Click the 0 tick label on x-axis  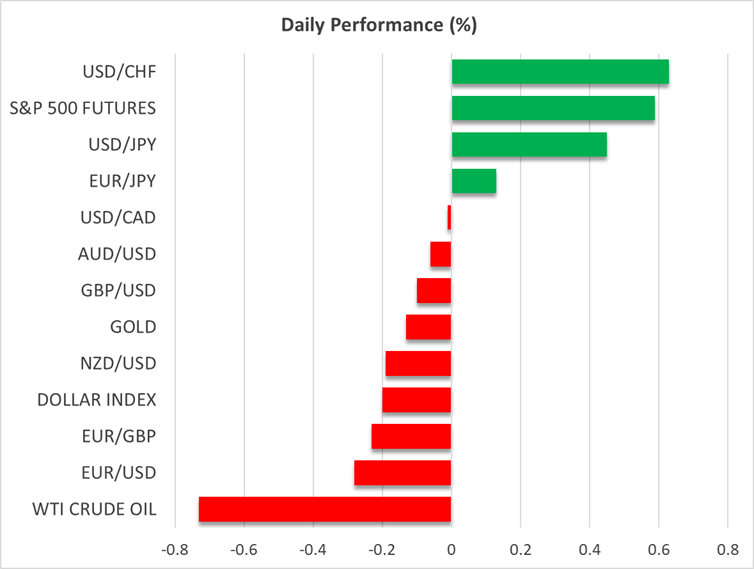point(452,549)
